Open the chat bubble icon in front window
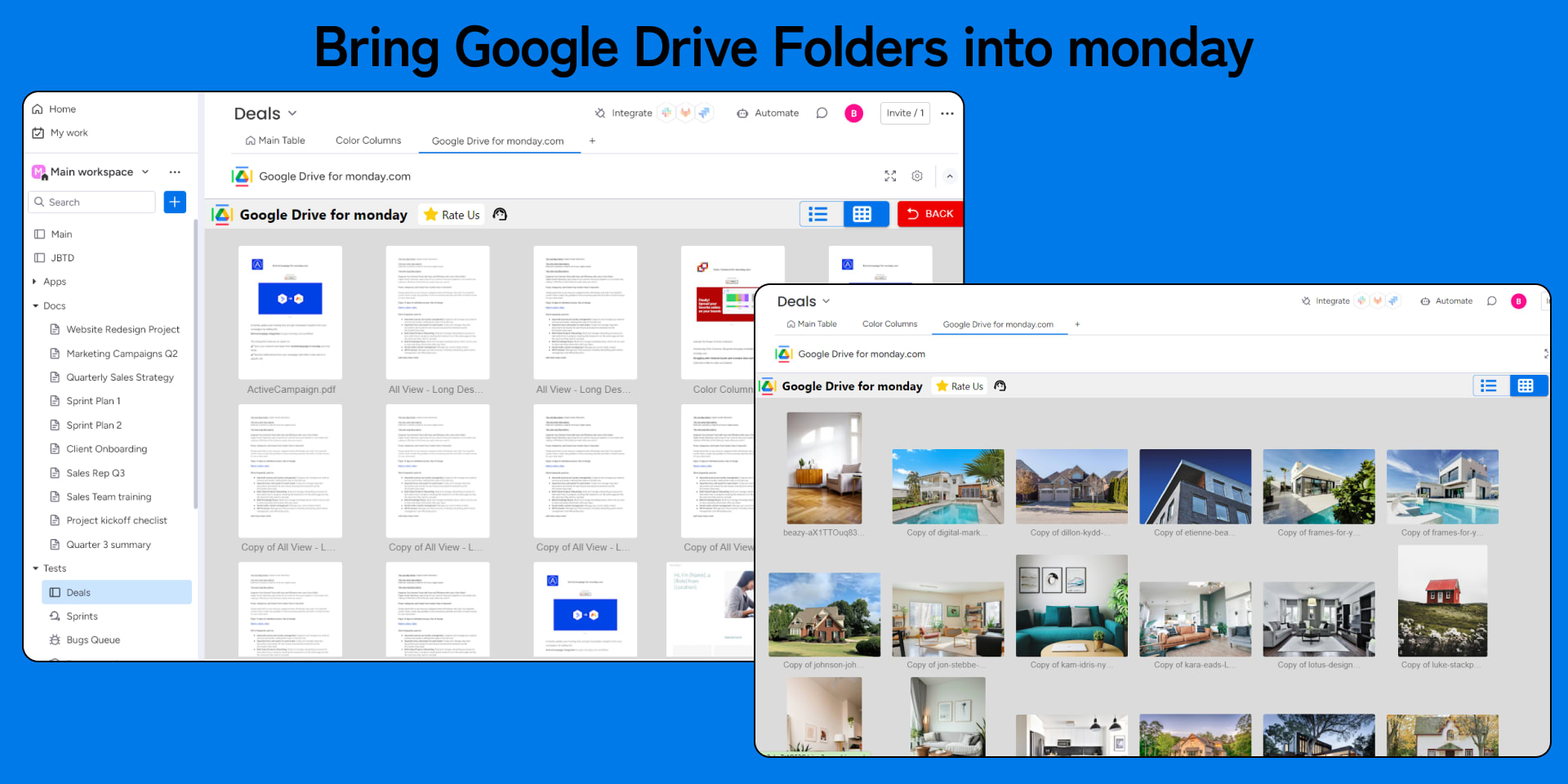The image size is (1568, 784). [1492, 301]
